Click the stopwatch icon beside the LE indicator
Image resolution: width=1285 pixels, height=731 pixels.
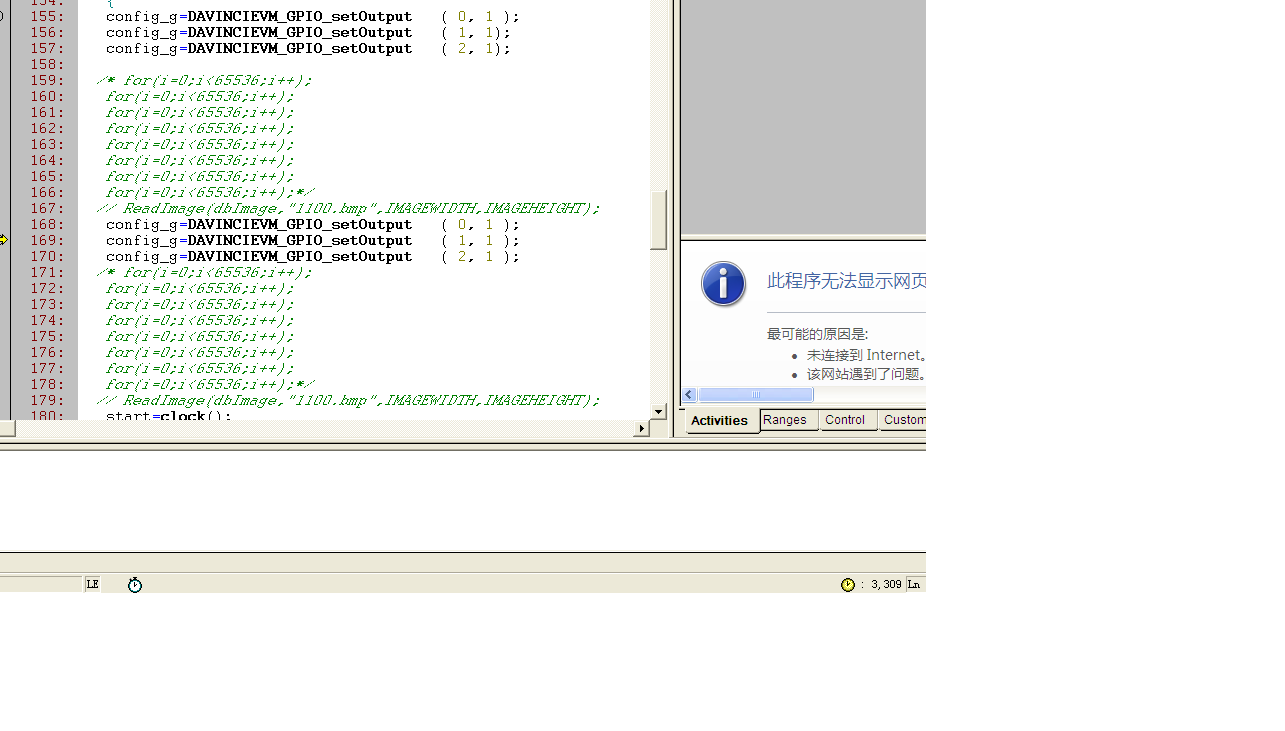[x=135, y=584]
